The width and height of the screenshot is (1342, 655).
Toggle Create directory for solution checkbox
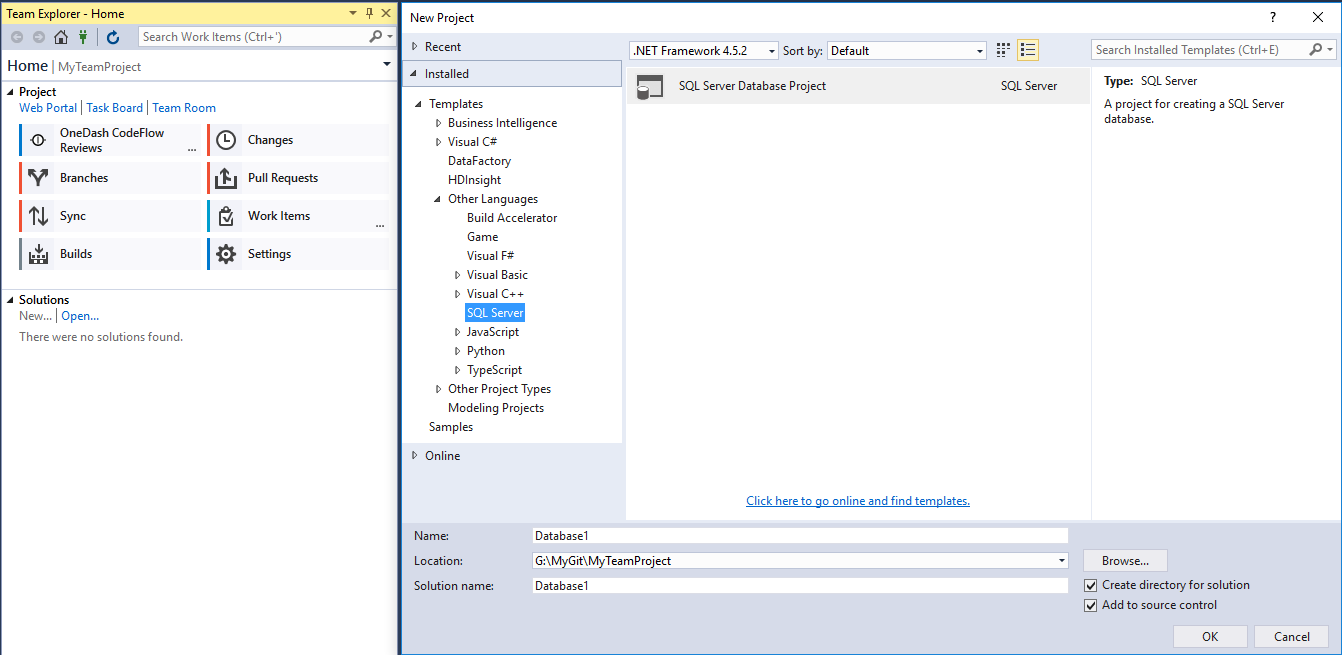[1091, 586]
